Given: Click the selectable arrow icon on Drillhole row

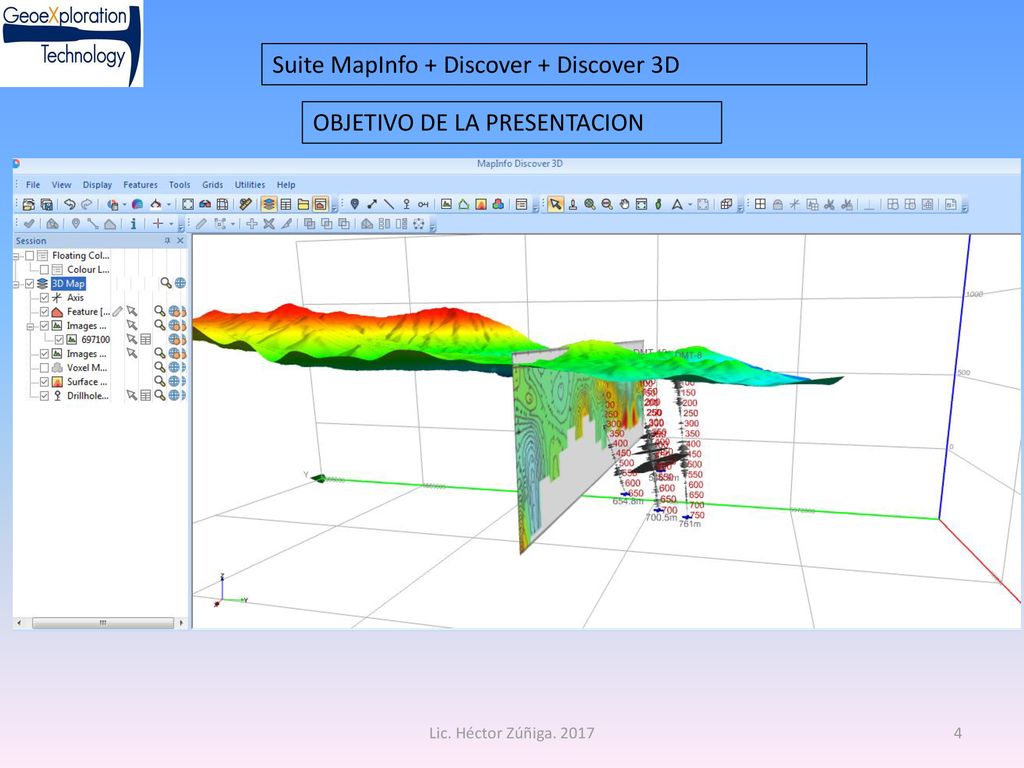Looking at the screenshot, I should pos(132,395).
